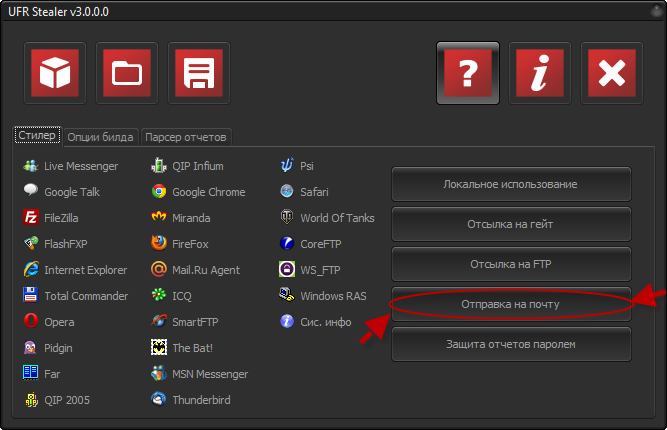Open help with the question mark button
Screen dimensions: 667x430
click(x=468, y=73)
